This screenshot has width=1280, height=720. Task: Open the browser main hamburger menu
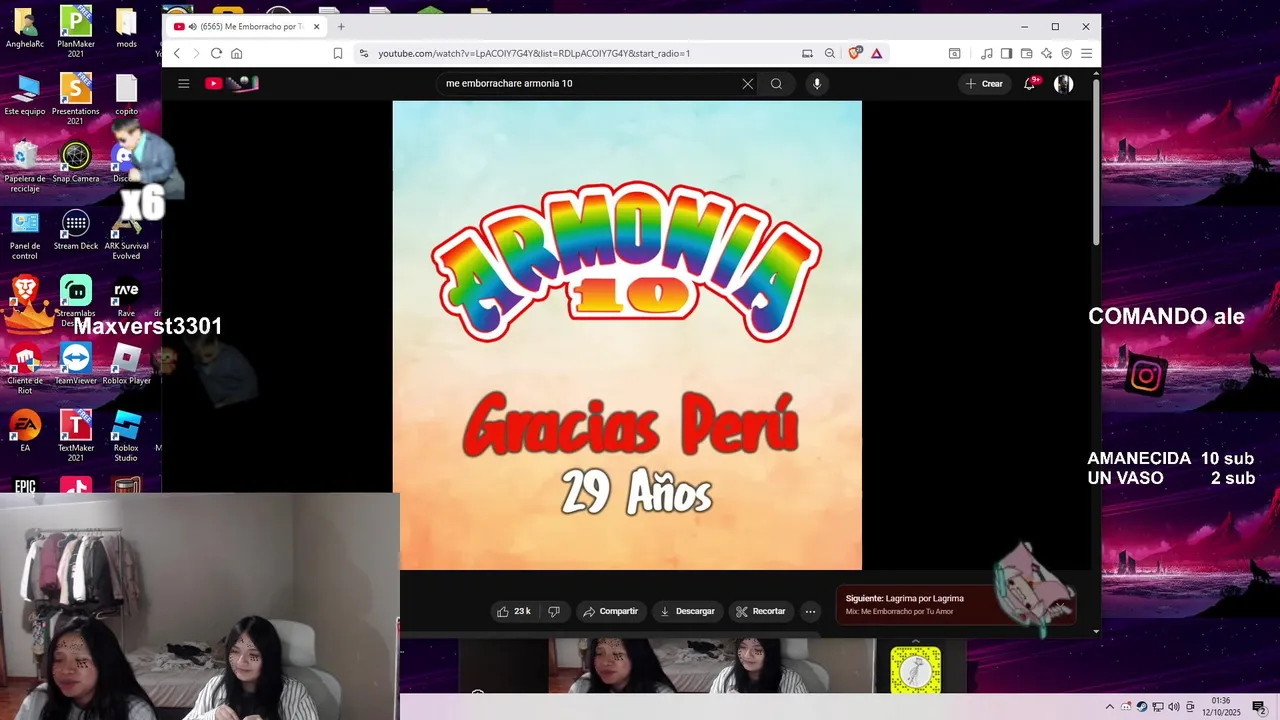[x=1087, y=53]
